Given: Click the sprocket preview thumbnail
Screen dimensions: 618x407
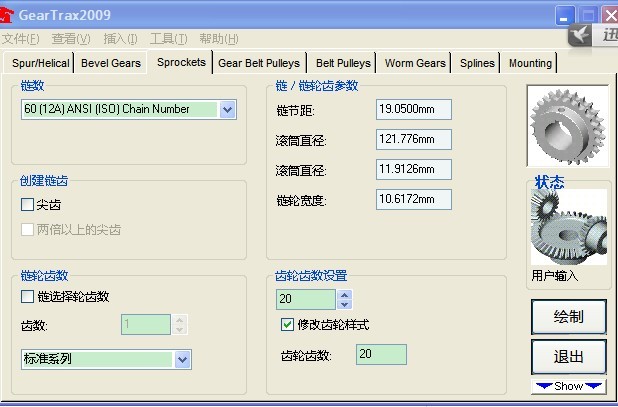Looking at the screenshot, I should point(568,126).
